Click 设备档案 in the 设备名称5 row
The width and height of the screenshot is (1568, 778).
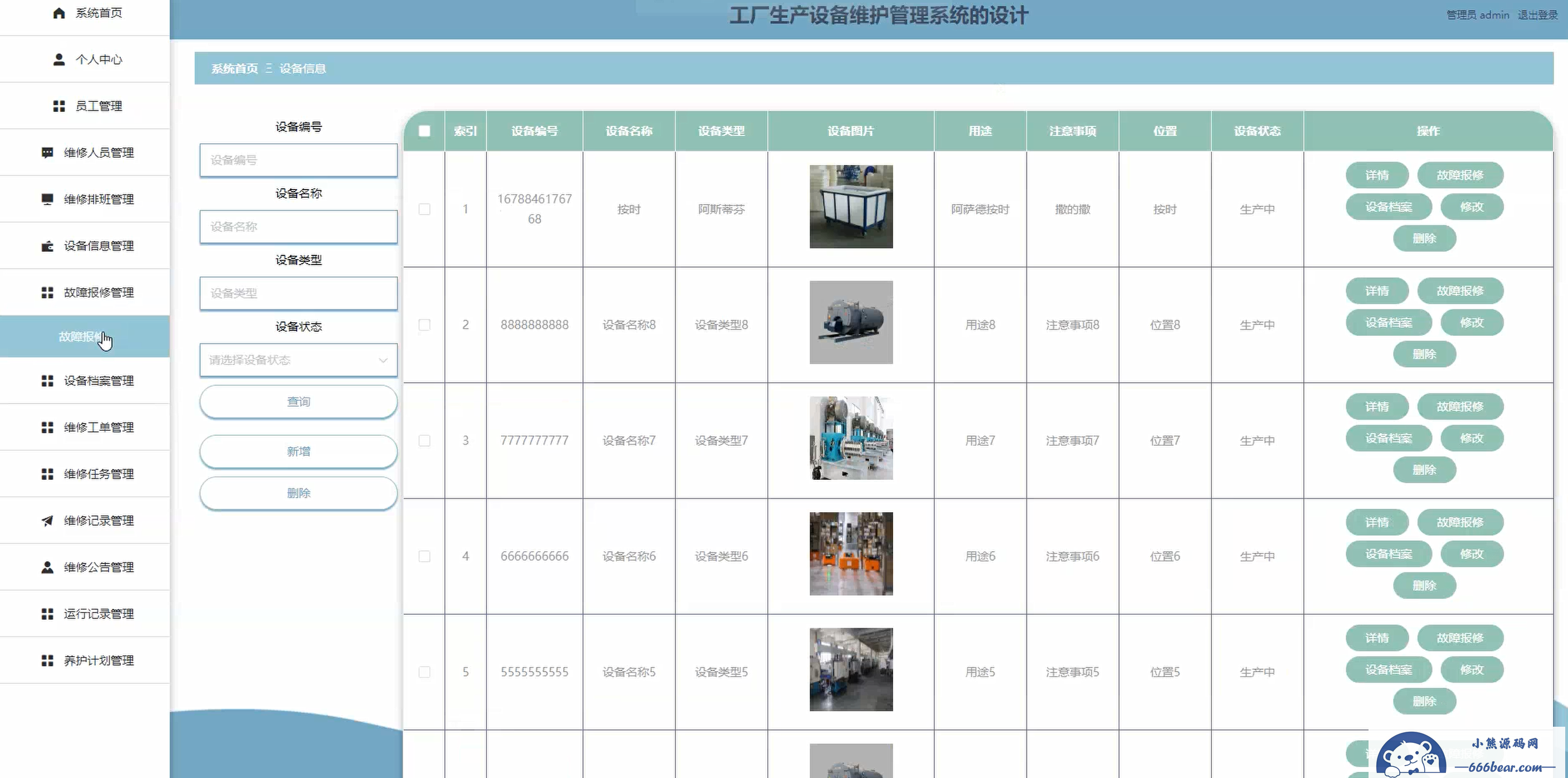[1389, 670]
